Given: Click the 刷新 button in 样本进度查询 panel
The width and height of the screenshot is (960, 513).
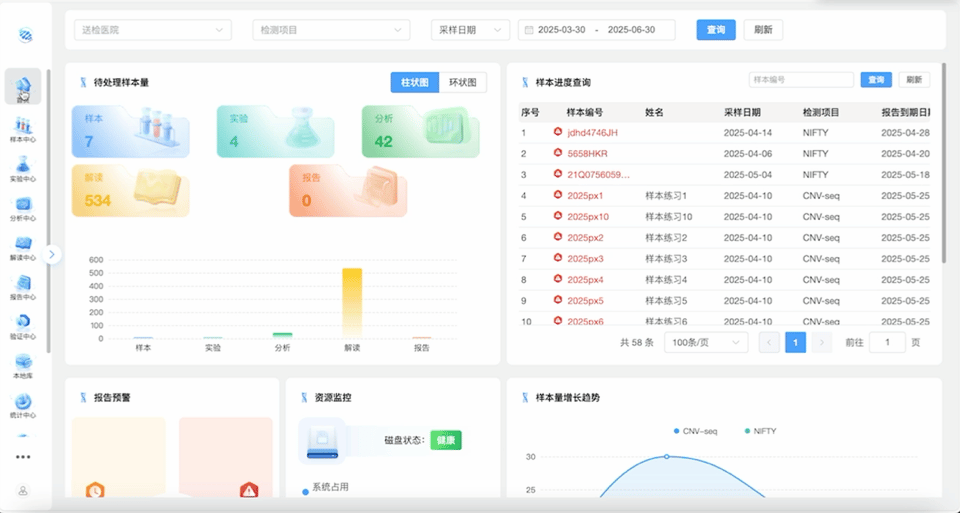Looking at the screenshot, I should (914, 80).
